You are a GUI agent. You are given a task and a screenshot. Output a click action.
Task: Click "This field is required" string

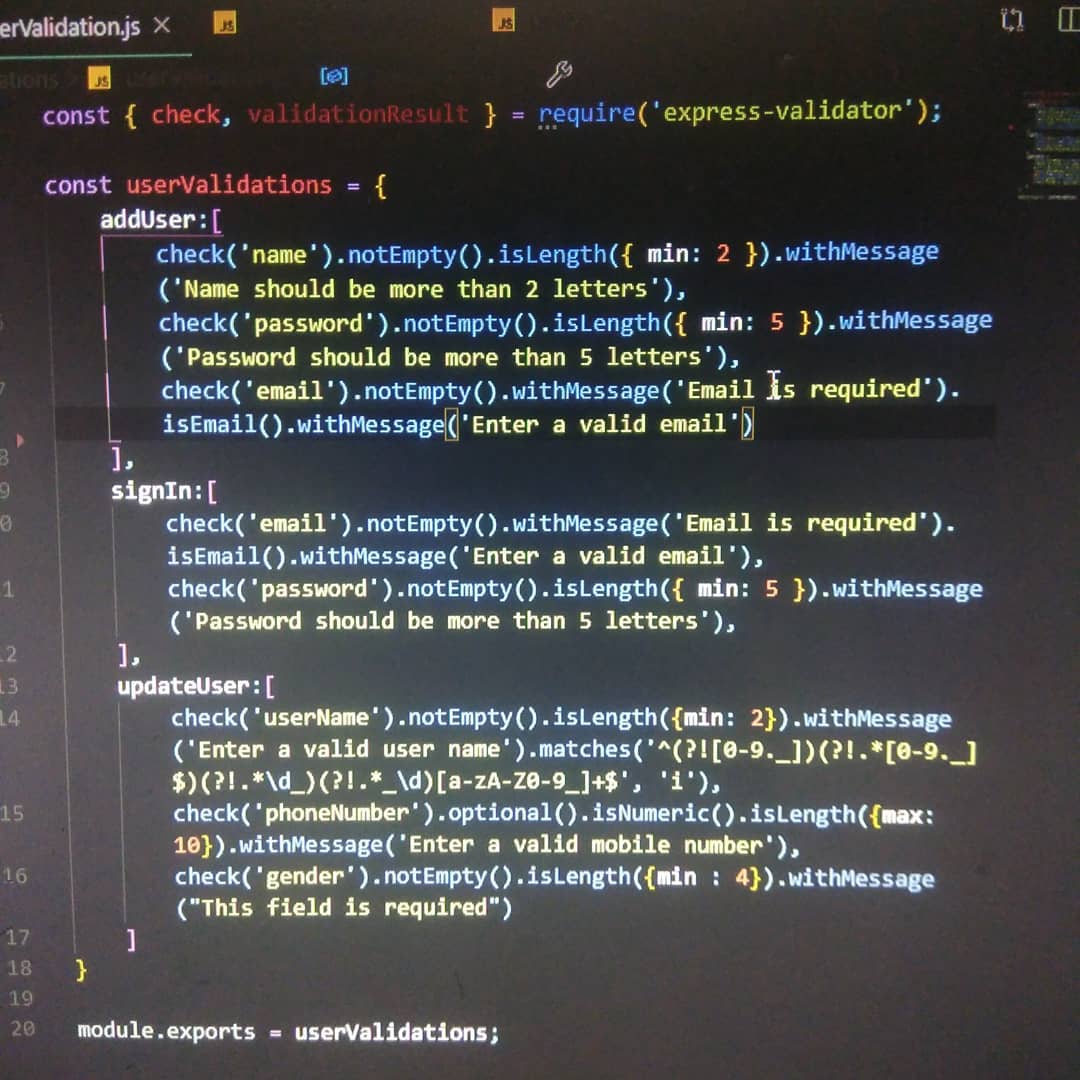point(344,908)
